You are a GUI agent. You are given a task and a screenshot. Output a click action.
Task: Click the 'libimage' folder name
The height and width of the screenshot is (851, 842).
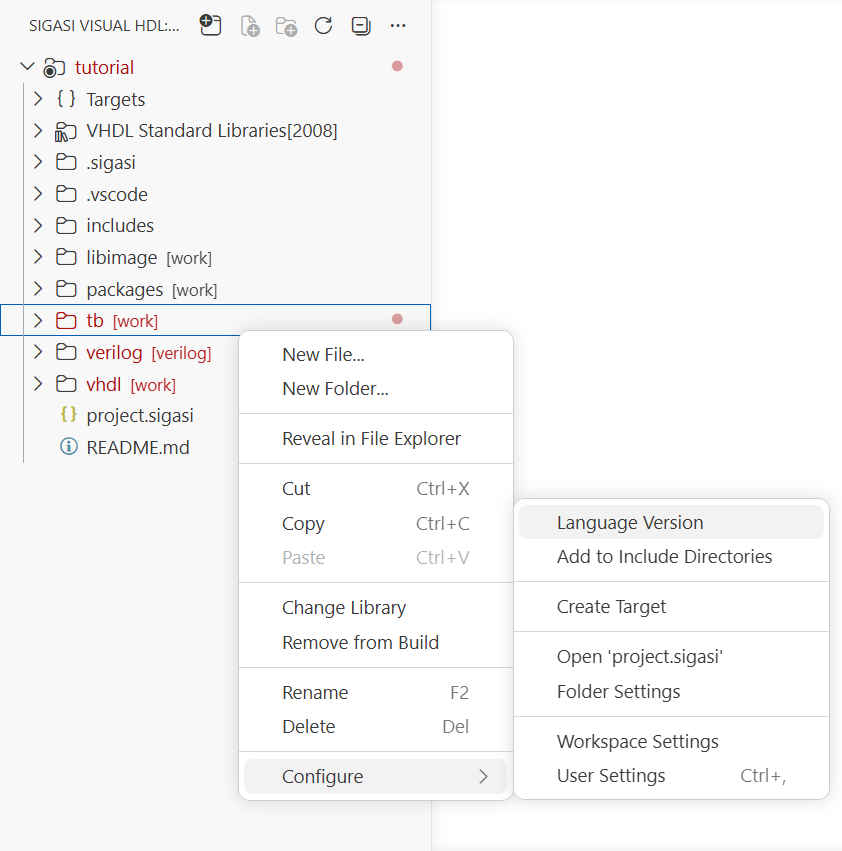point(122,257)
